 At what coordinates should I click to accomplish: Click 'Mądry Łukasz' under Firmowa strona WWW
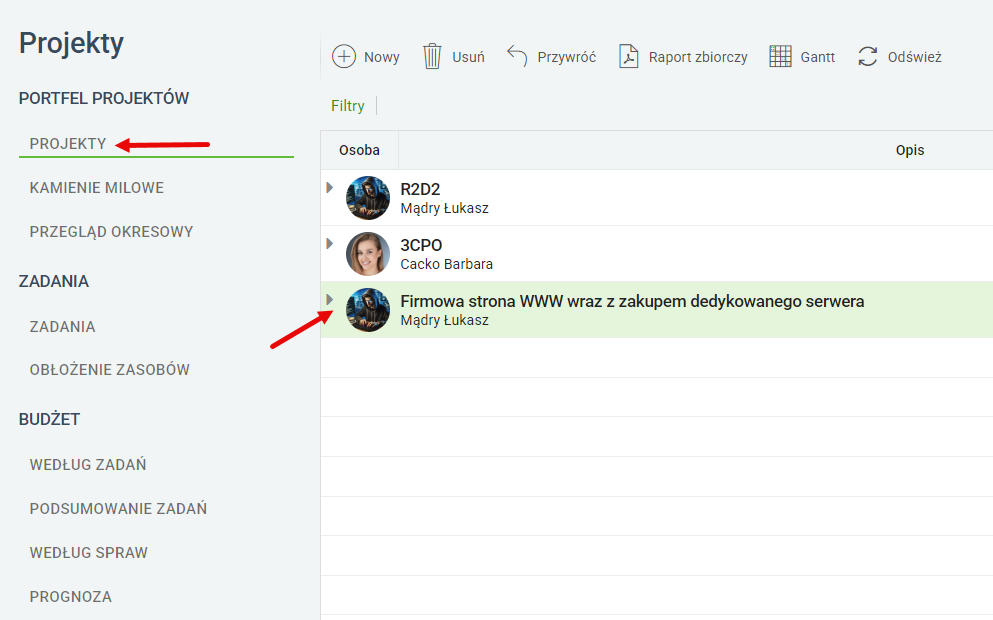[445, 320]
